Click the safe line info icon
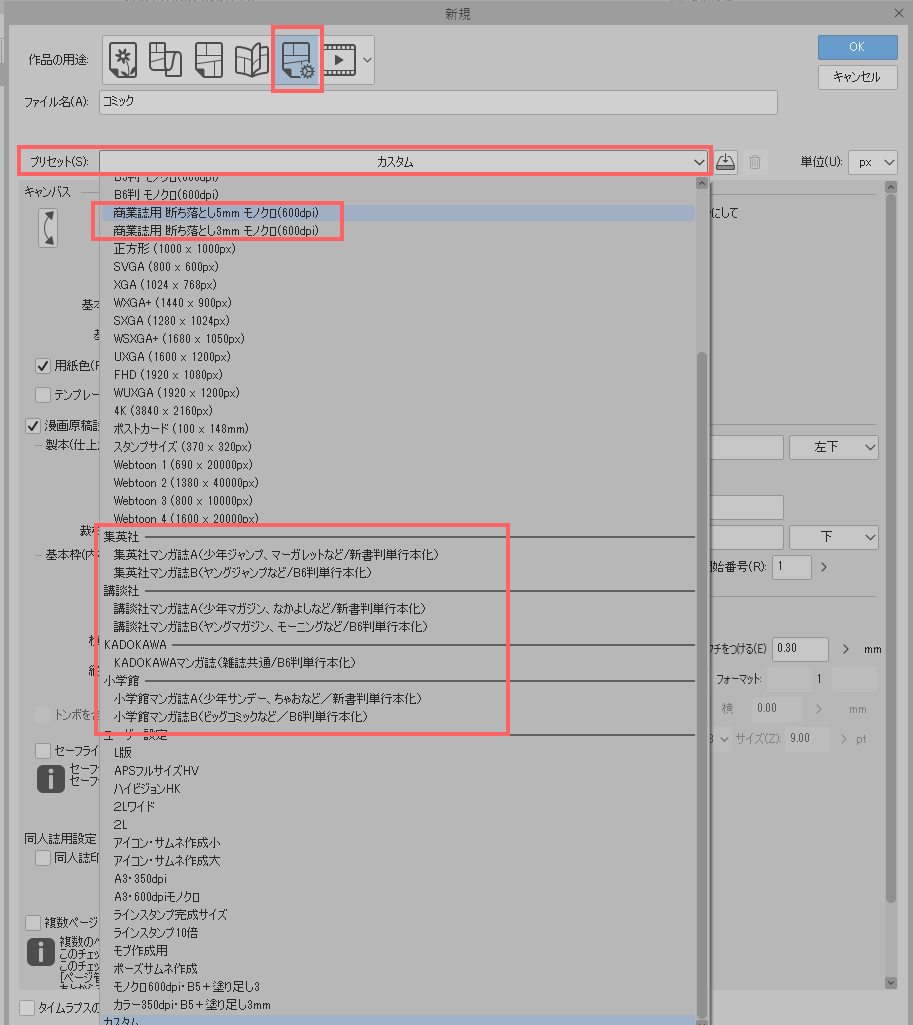 (51, 779)
